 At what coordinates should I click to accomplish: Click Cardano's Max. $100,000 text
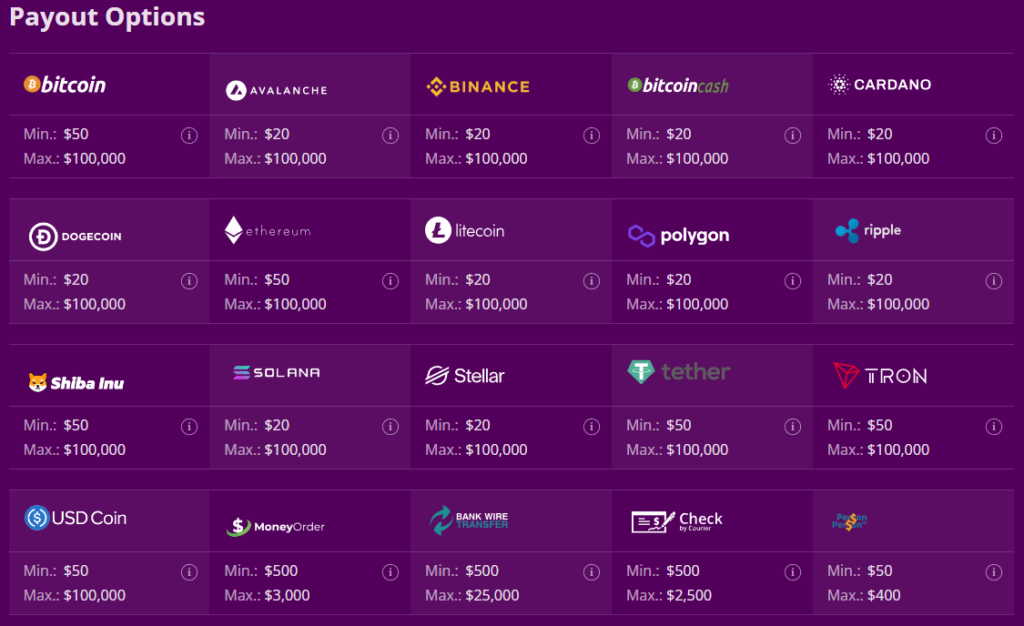[878, 159]
